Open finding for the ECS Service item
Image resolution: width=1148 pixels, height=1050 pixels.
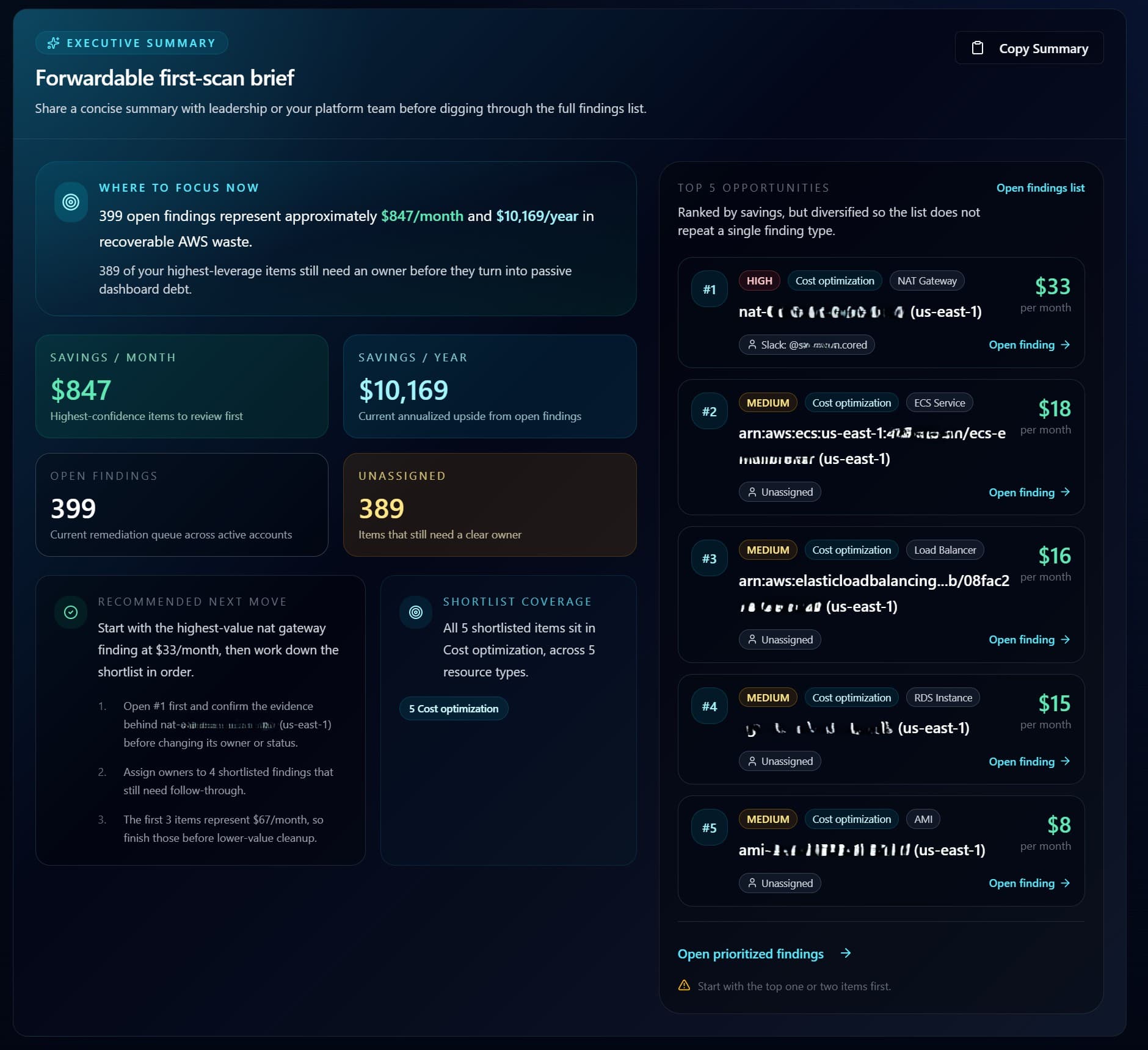pos(1028,492)
